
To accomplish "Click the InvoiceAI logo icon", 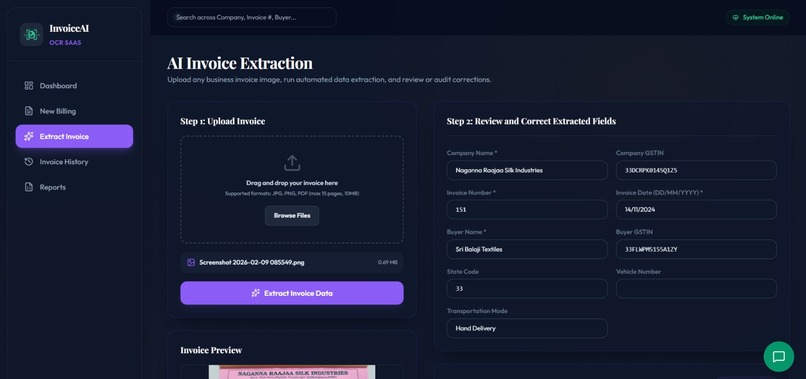I will (x=31, y=34).
